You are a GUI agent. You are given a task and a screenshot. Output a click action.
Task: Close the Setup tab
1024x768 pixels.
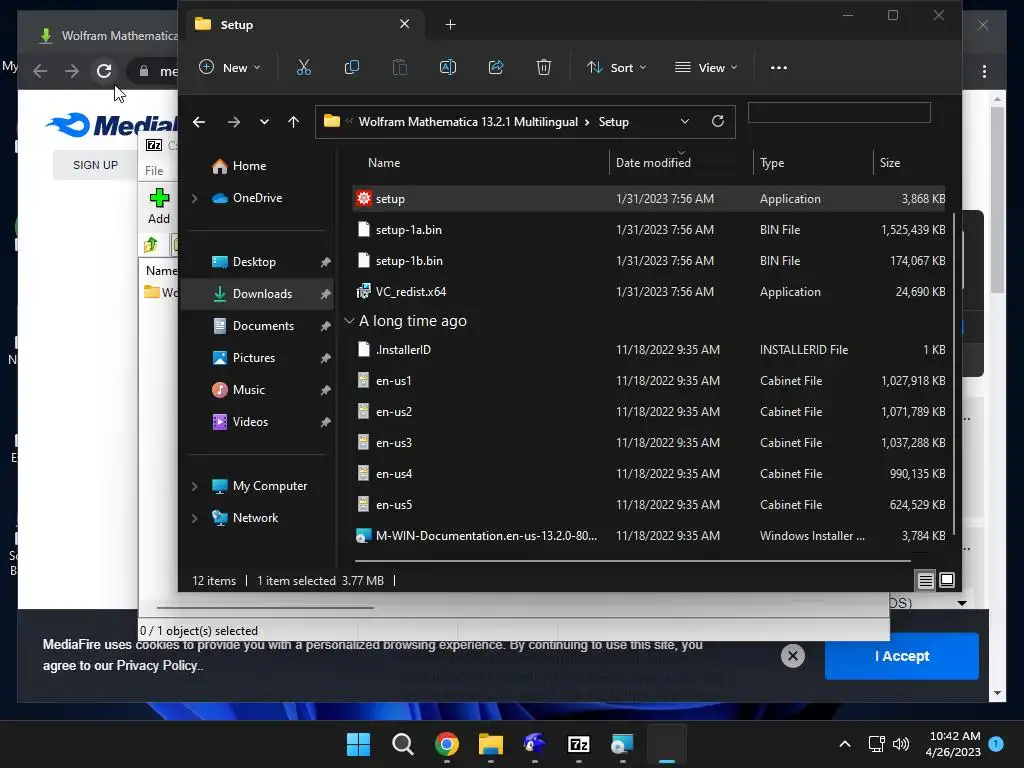tap(404, 24)
